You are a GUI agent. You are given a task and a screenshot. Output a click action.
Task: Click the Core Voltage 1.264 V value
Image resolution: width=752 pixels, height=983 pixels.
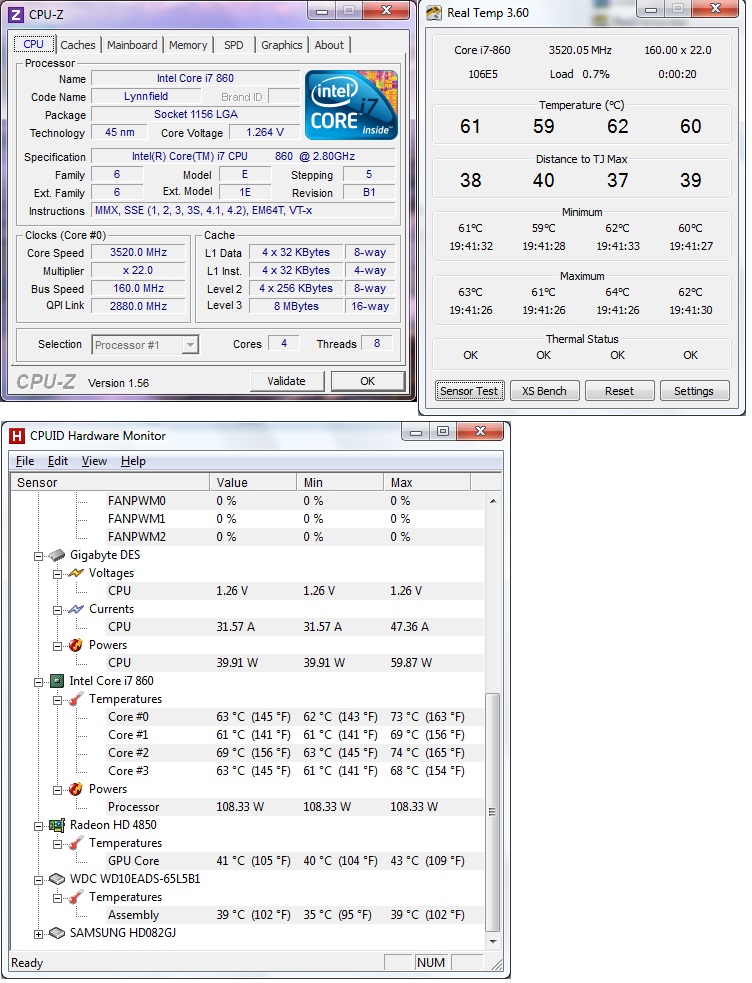[x=264, y=132]
